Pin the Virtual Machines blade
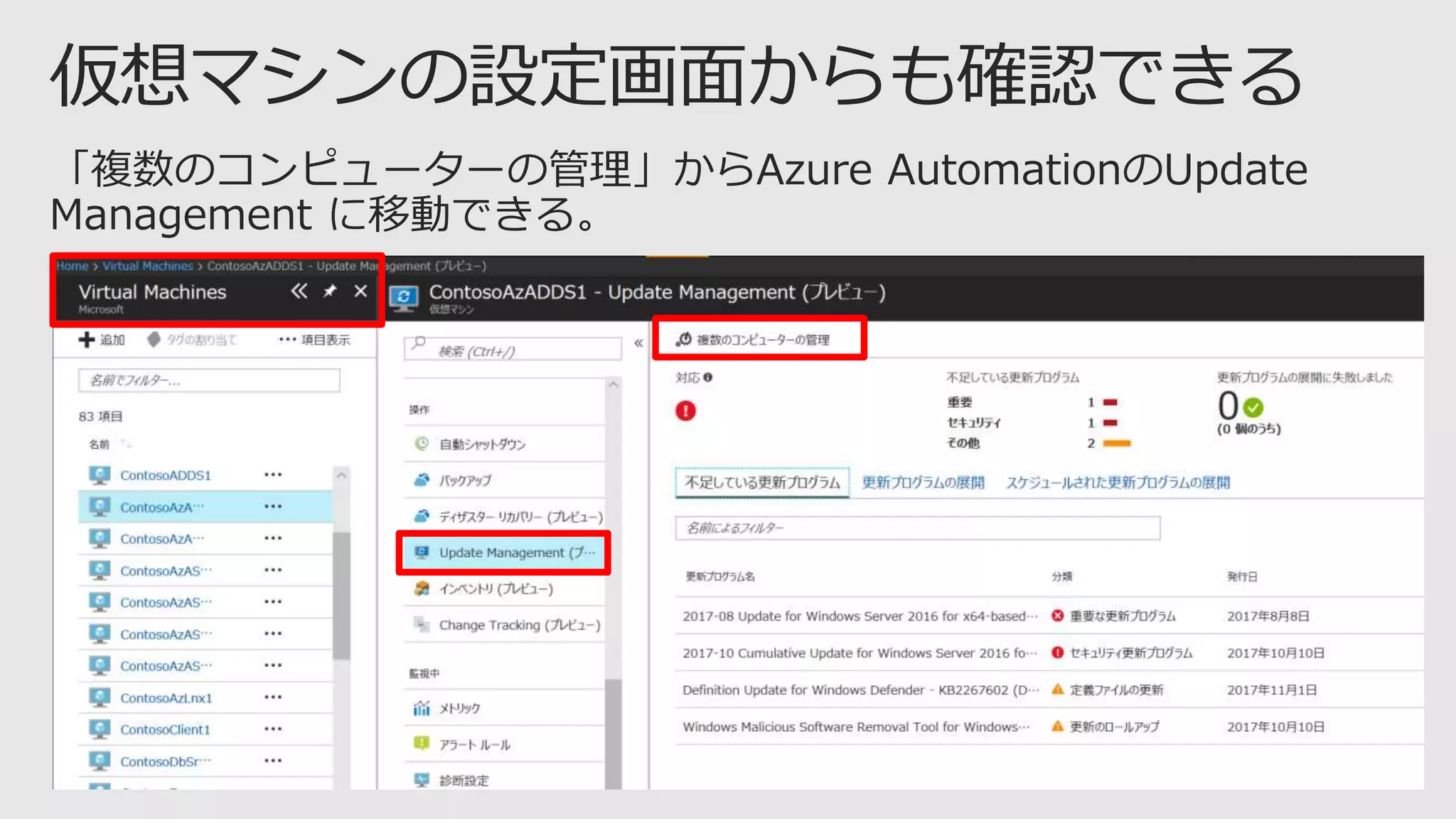Image resolution: width=1456 pixels, height=819 pixels. [330, 291]
